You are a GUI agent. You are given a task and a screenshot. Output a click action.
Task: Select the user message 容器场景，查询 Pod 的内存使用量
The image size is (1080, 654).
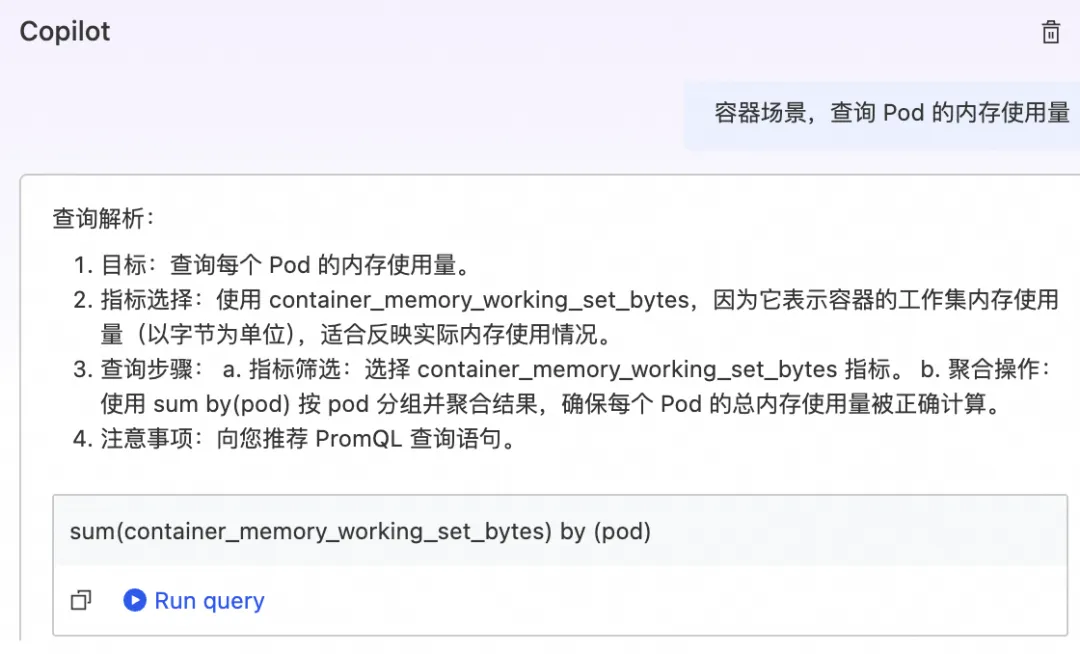(x=892, y=112)
